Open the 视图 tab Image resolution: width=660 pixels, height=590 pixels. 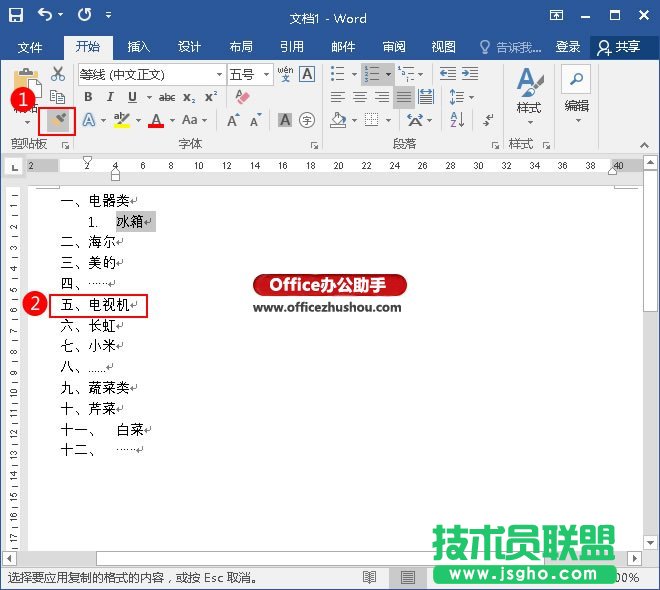(444, 46)
